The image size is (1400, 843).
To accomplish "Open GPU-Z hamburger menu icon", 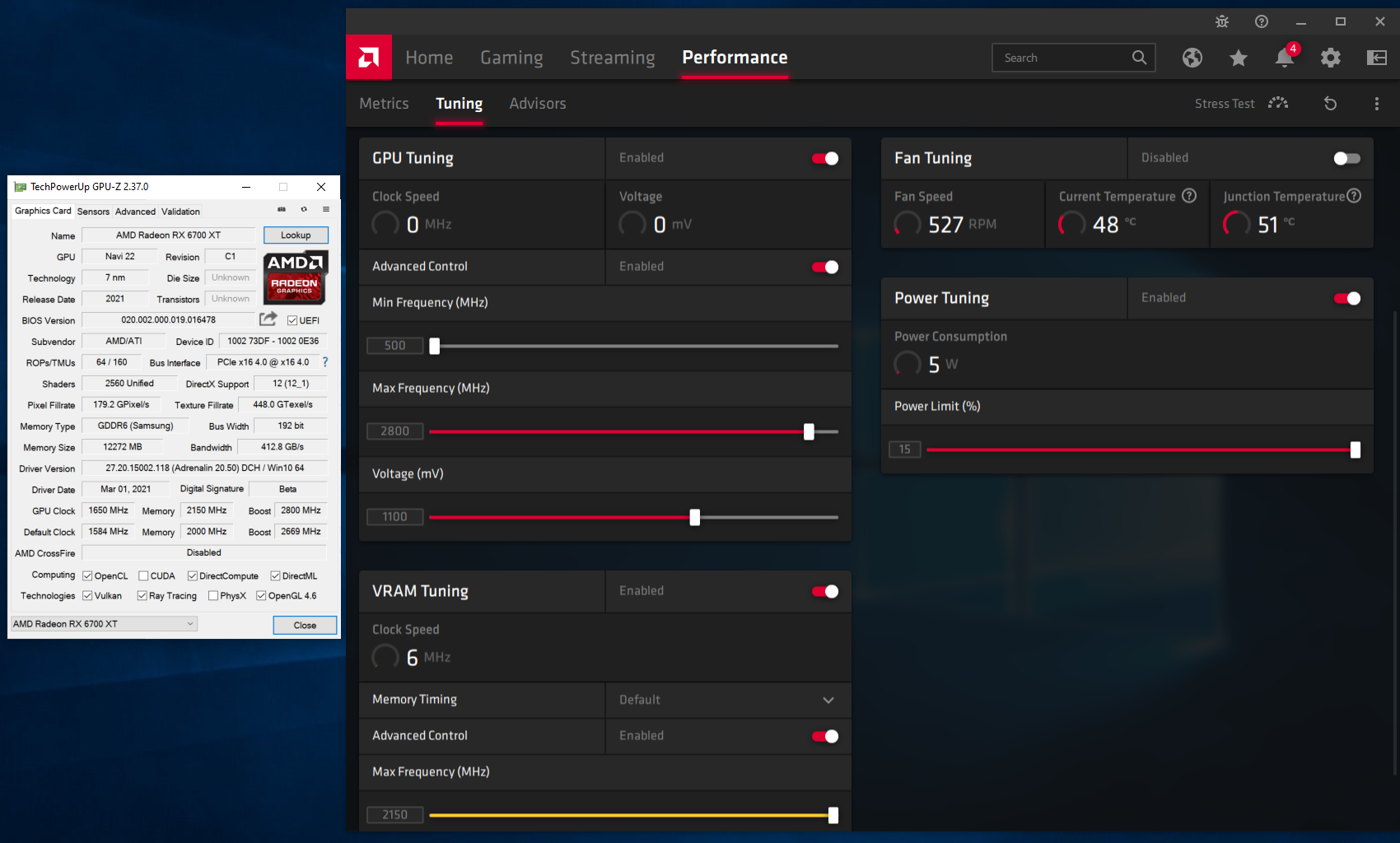I will pos(326,209).
